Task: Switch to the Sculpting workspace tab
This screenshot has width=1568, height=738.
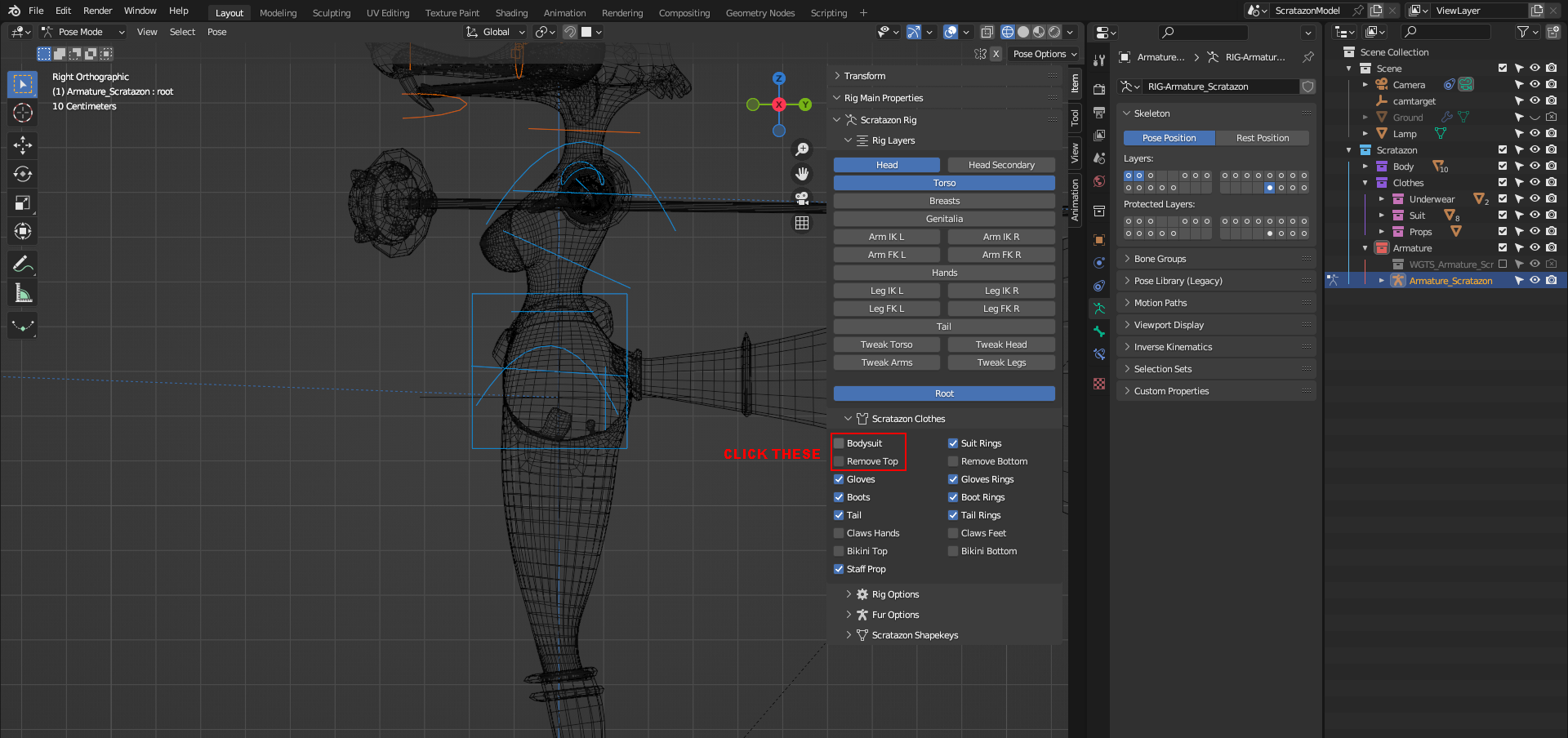Action: [331, 13]
